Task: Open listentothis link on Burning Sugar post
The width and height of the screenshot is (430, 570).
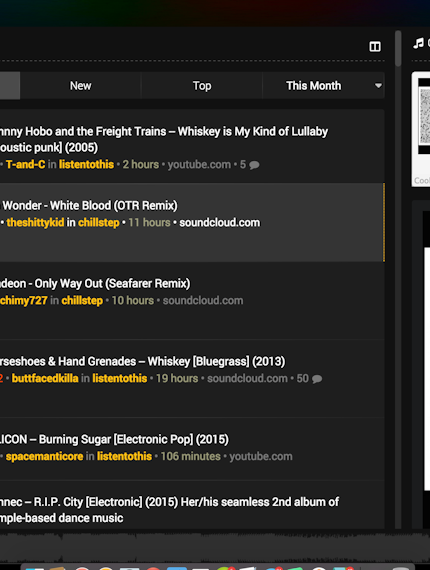Action: 124,456
